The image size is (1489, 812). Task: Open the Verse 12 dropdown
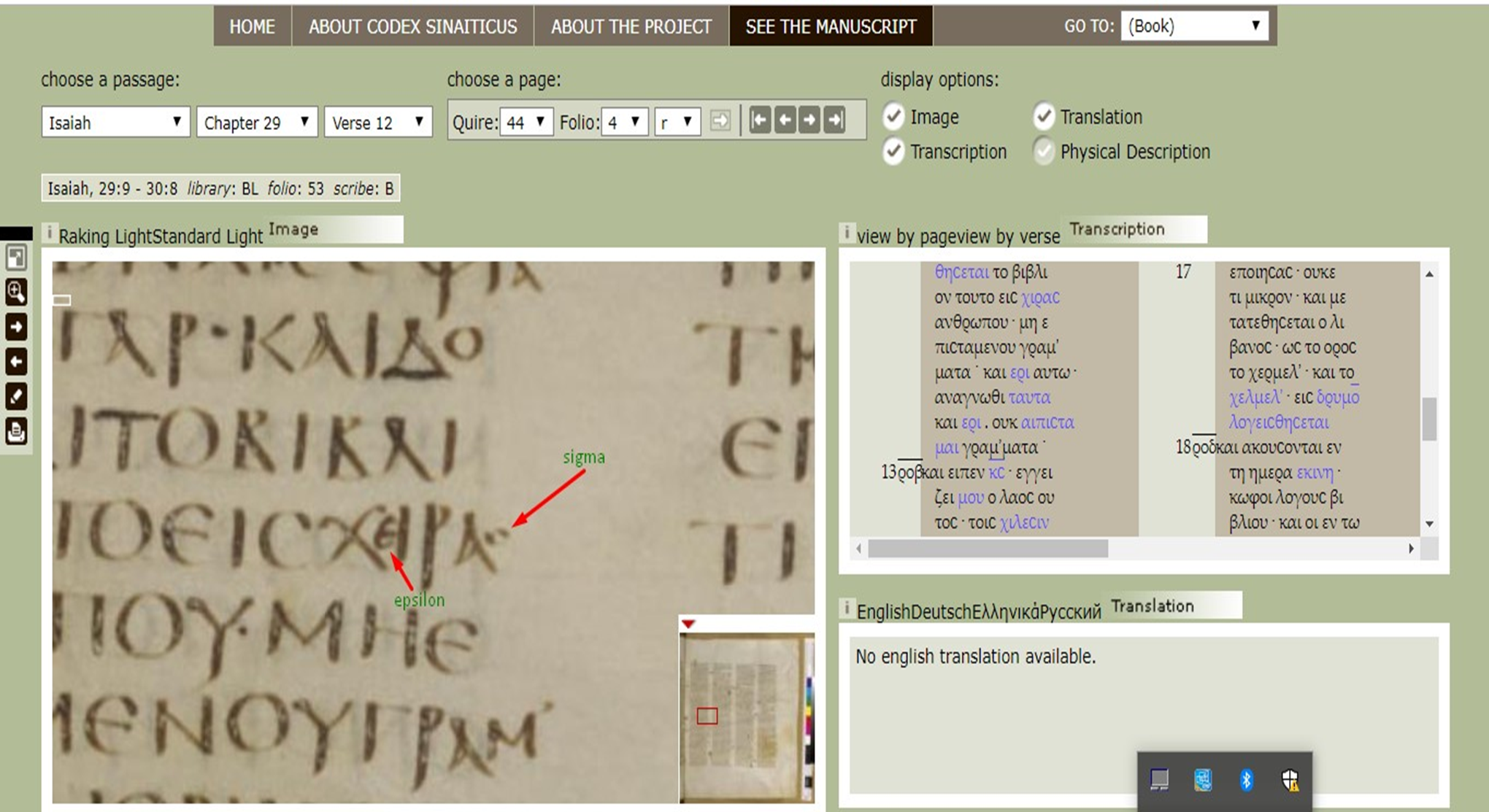click(x=378, y=122)
